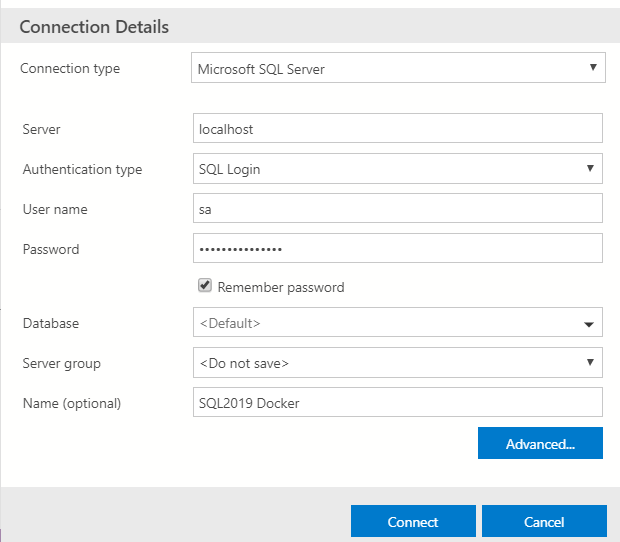The height and width of the screenshot is (542, 620).
Task: Click the Authentication type label
Action: pos(82,169)
